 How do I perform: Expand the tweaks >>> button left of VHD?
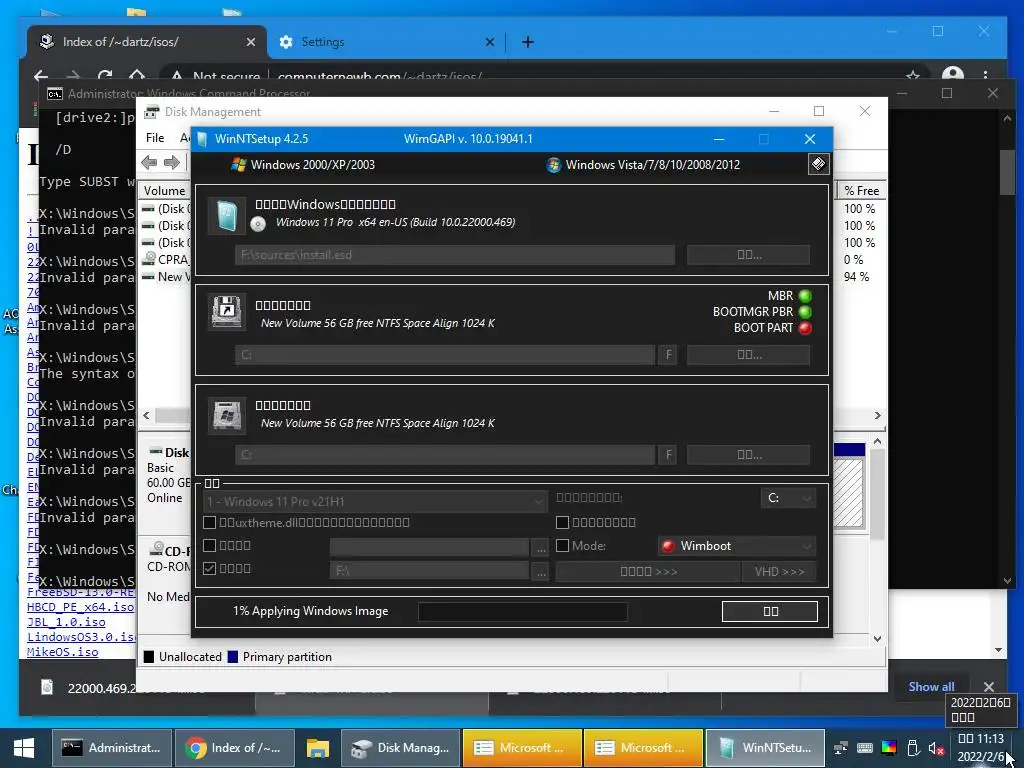tap(648, 571)
